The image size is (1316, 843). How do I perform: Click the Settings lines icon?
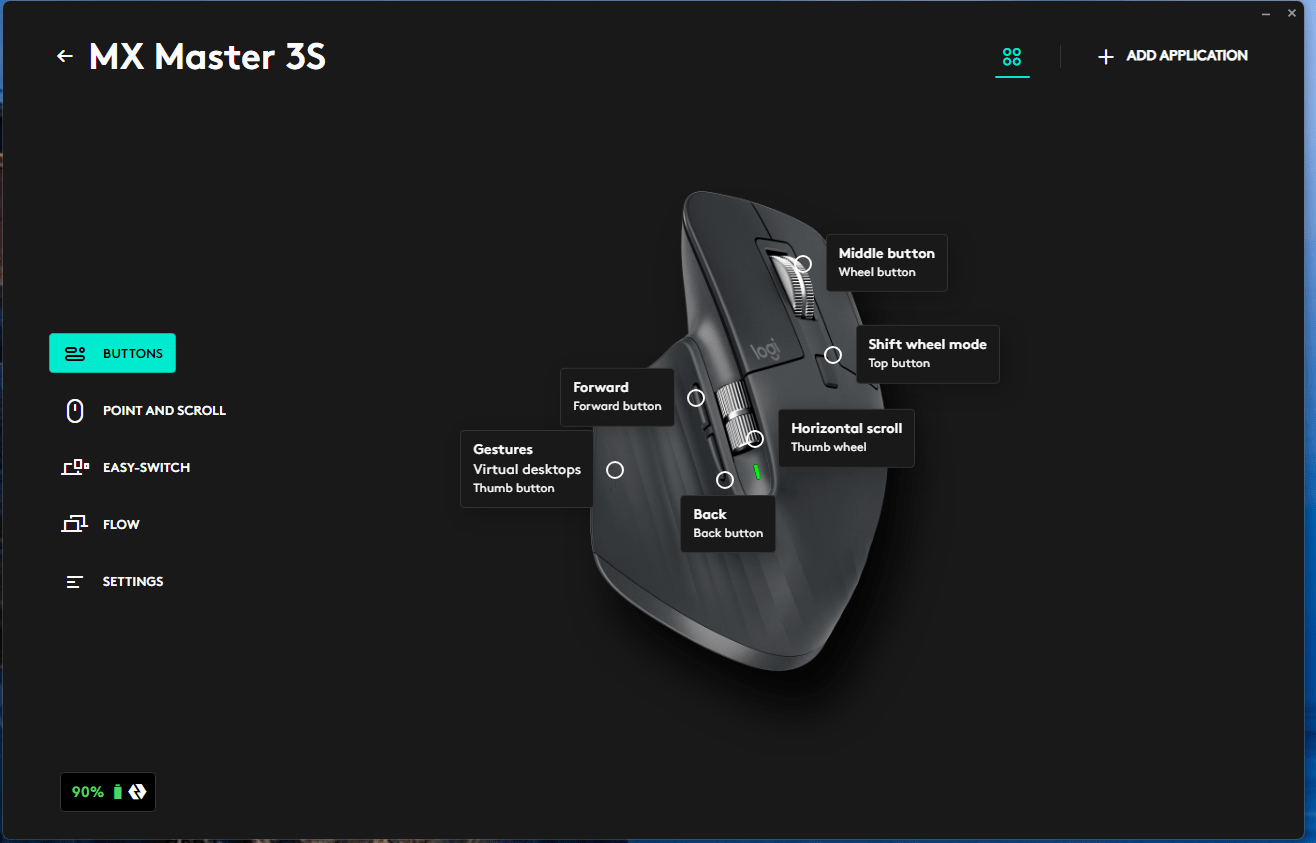(75, 581)
